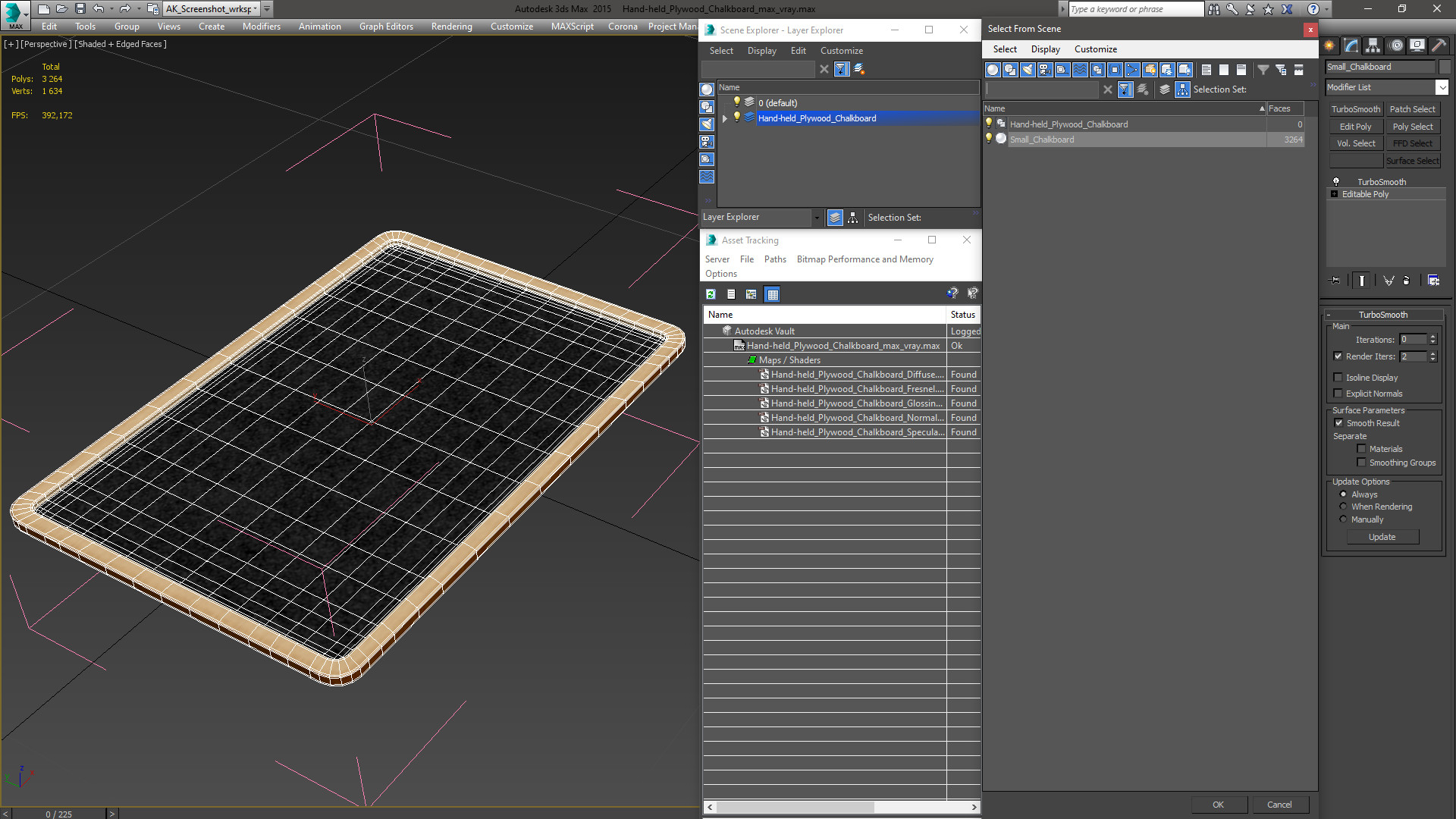Collapse the TurboSmooth rollout header
This screenshot has width=1456, height=819.
pos(1382,315)
